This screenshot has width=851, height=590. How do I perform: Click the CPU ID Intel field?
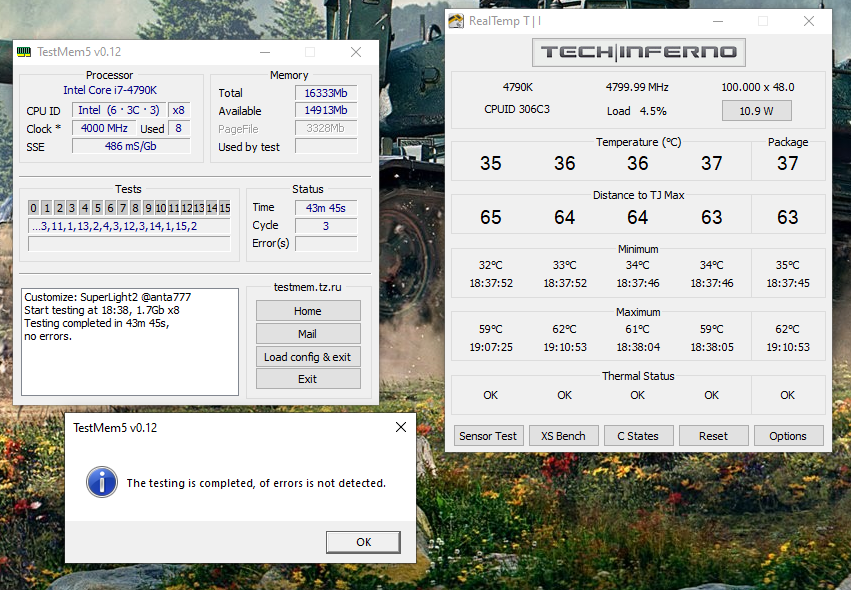click(119, 110)
